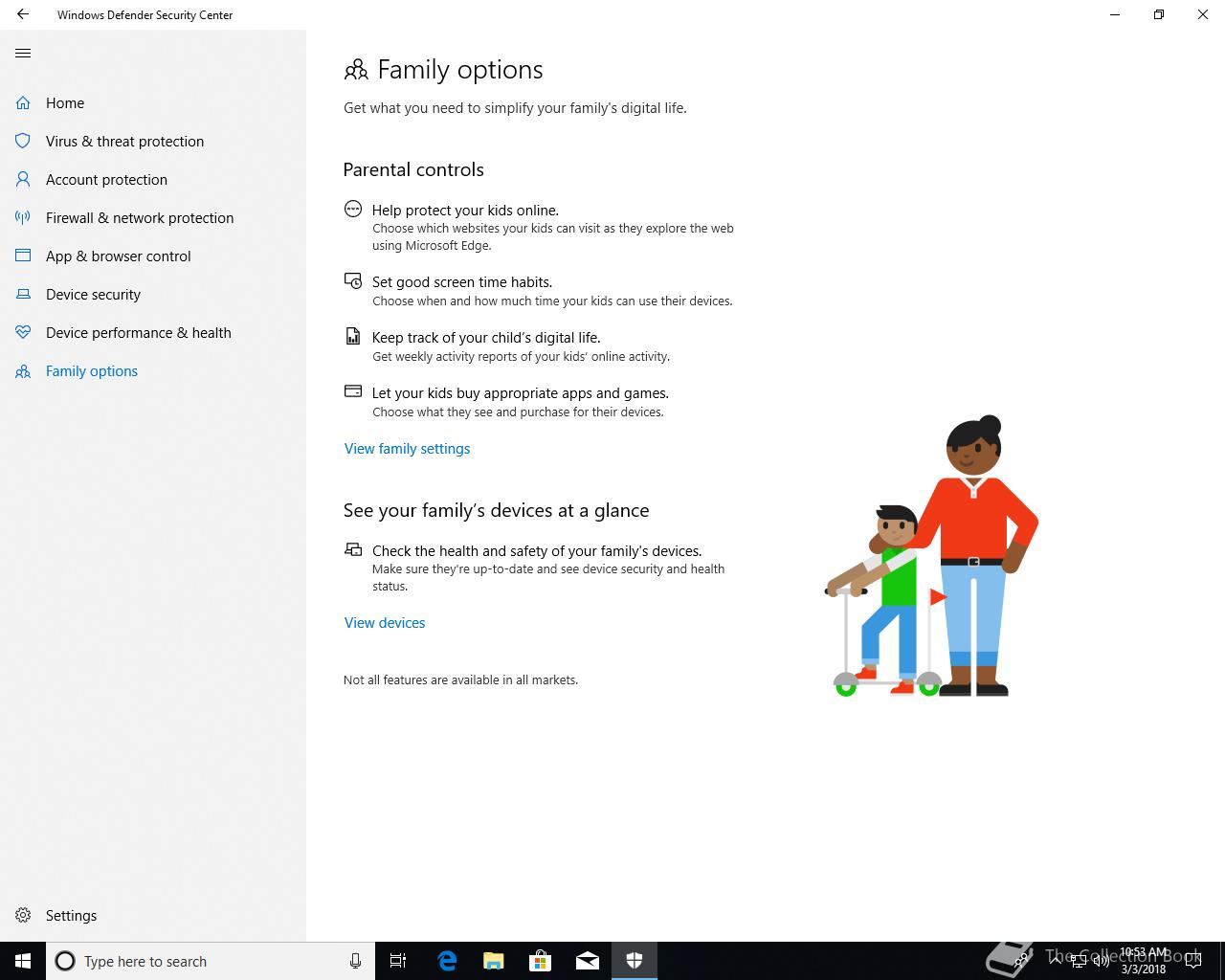Screen dimensions: 1225x980
Task: Click the screen time clock icon
Action: 353,280
